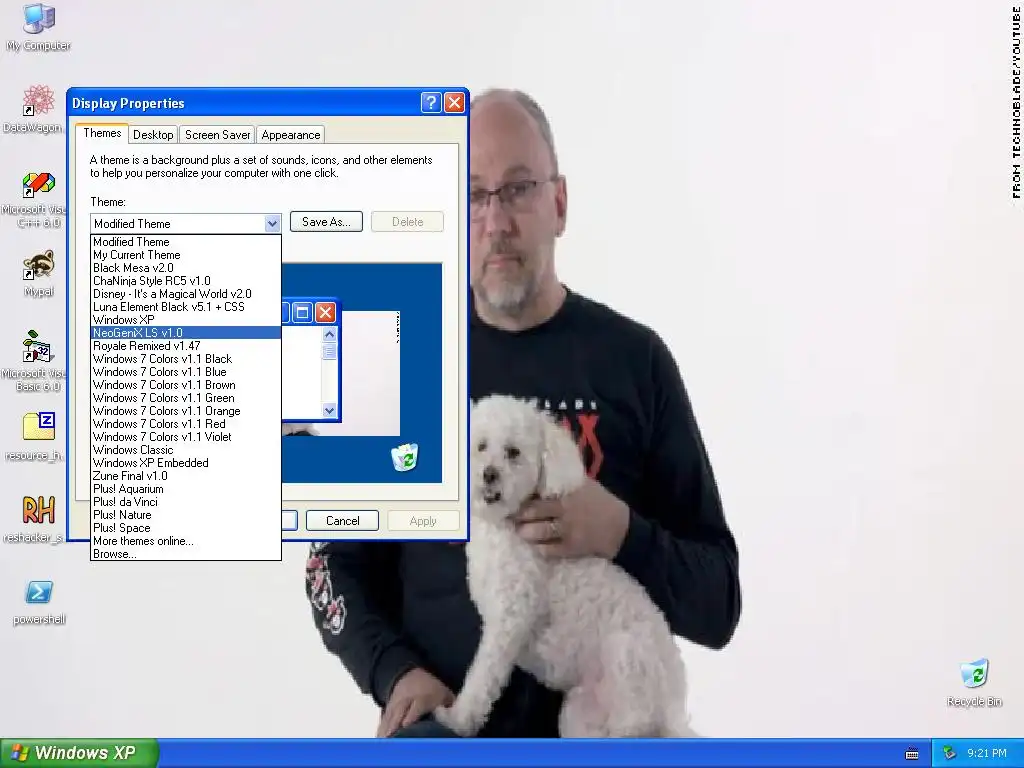Choose Modified Theme from the list

pyautogui.click(x=186, y=242)
